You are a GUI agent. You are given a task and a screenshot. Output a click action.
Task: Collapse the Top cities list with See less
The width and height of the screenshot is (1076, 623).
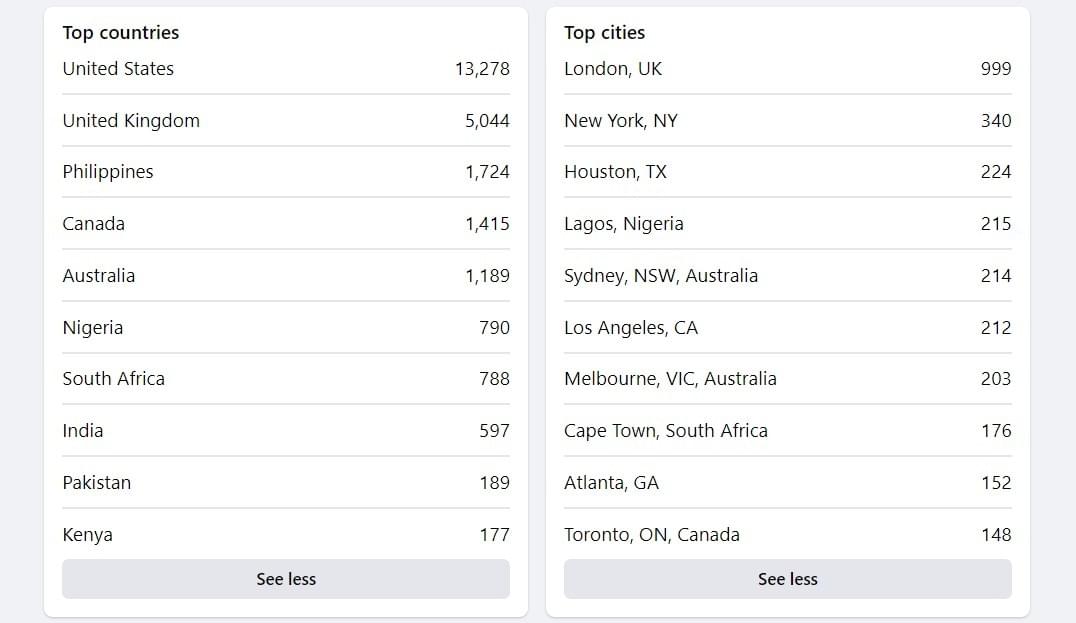pos(787,578)
